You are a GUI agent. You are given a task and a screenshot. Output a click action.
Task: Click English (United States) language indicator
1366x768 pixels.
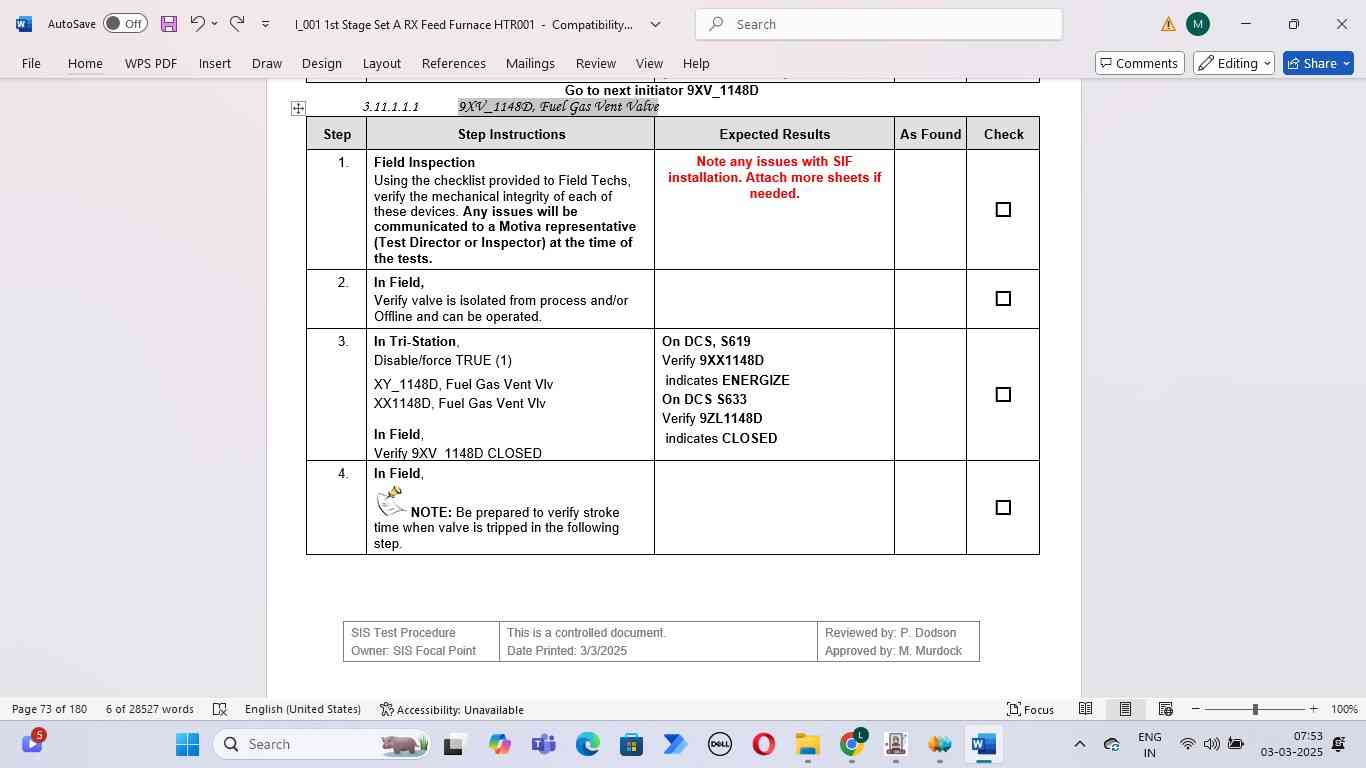303,709
